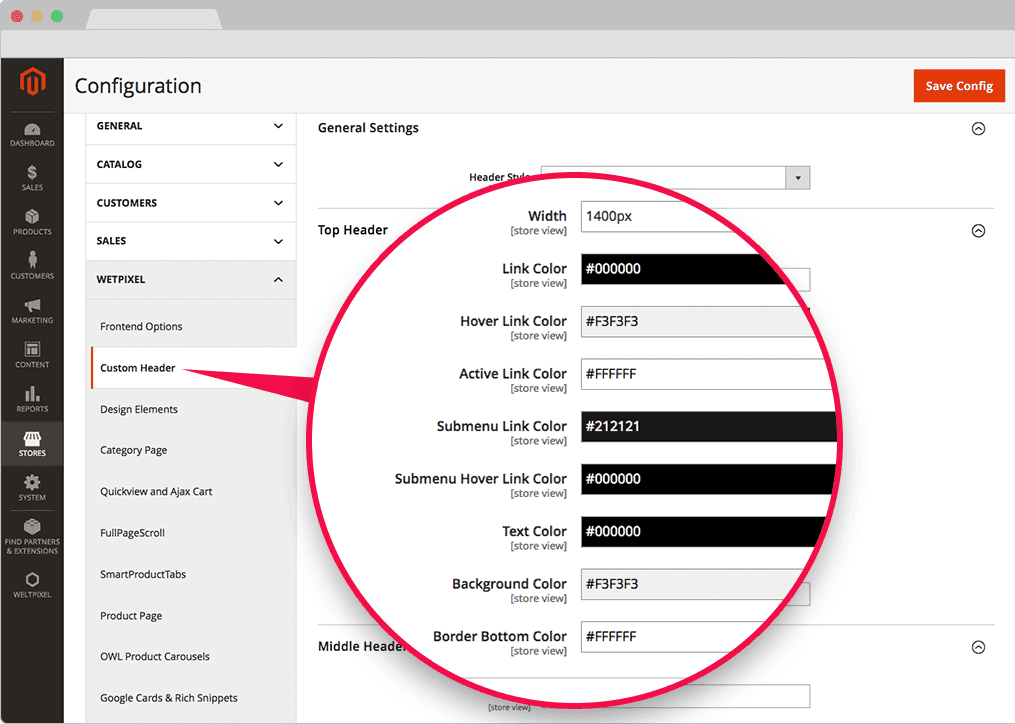1015x724 pixels.
Task: Open the Header Style dropdown
Action: 797,178
